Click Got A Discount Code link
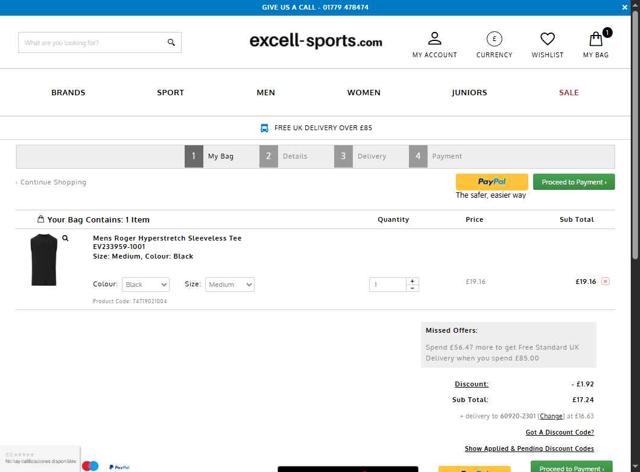The image size is (640, 472). [x=560, y=432]
